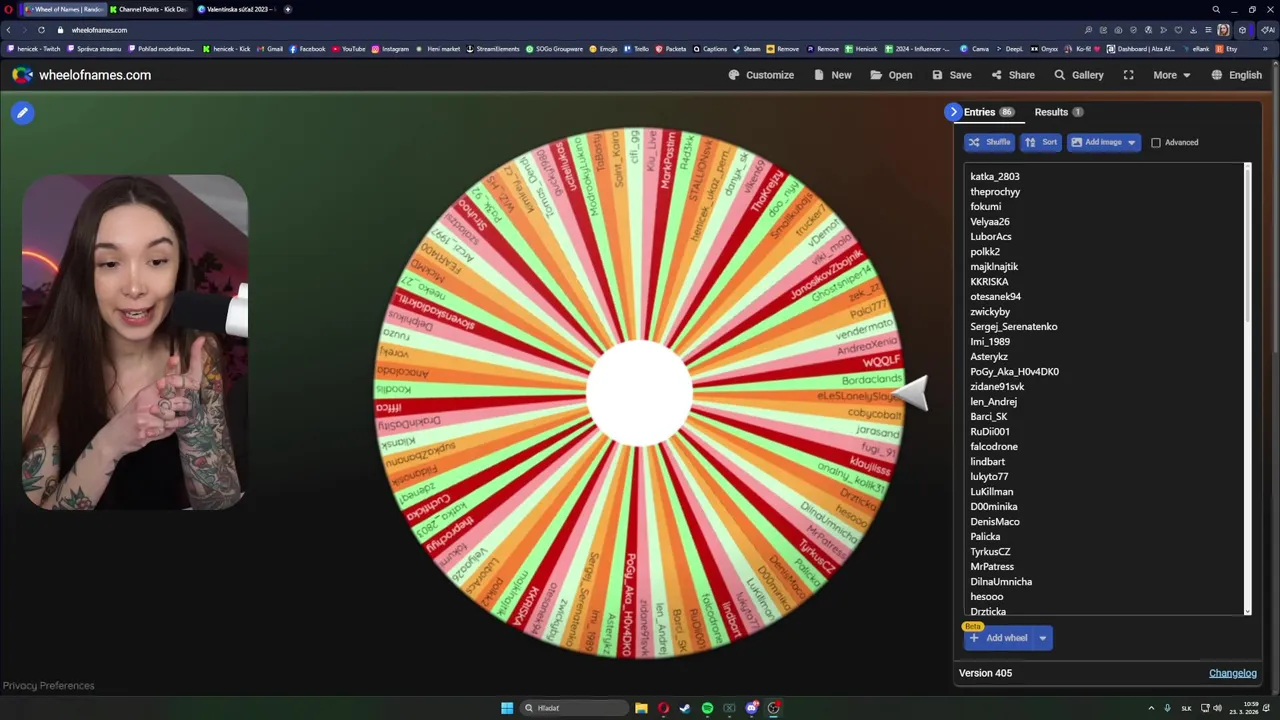Open Discord from taskbar
The image size is (1280, 720).
(x=751, y=708)
